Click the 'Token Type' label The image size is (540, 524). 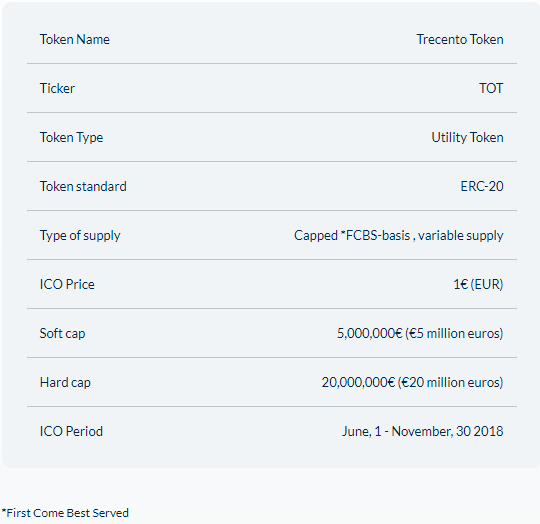click(72, 138)
